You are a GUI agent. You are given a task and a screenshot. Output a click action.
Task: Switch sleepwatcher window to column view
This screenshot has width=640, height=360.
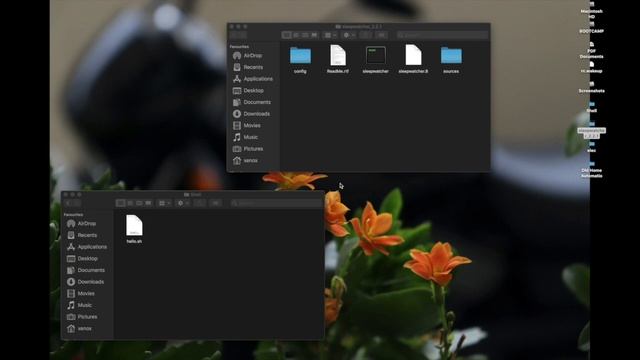[x=305, y=35]
